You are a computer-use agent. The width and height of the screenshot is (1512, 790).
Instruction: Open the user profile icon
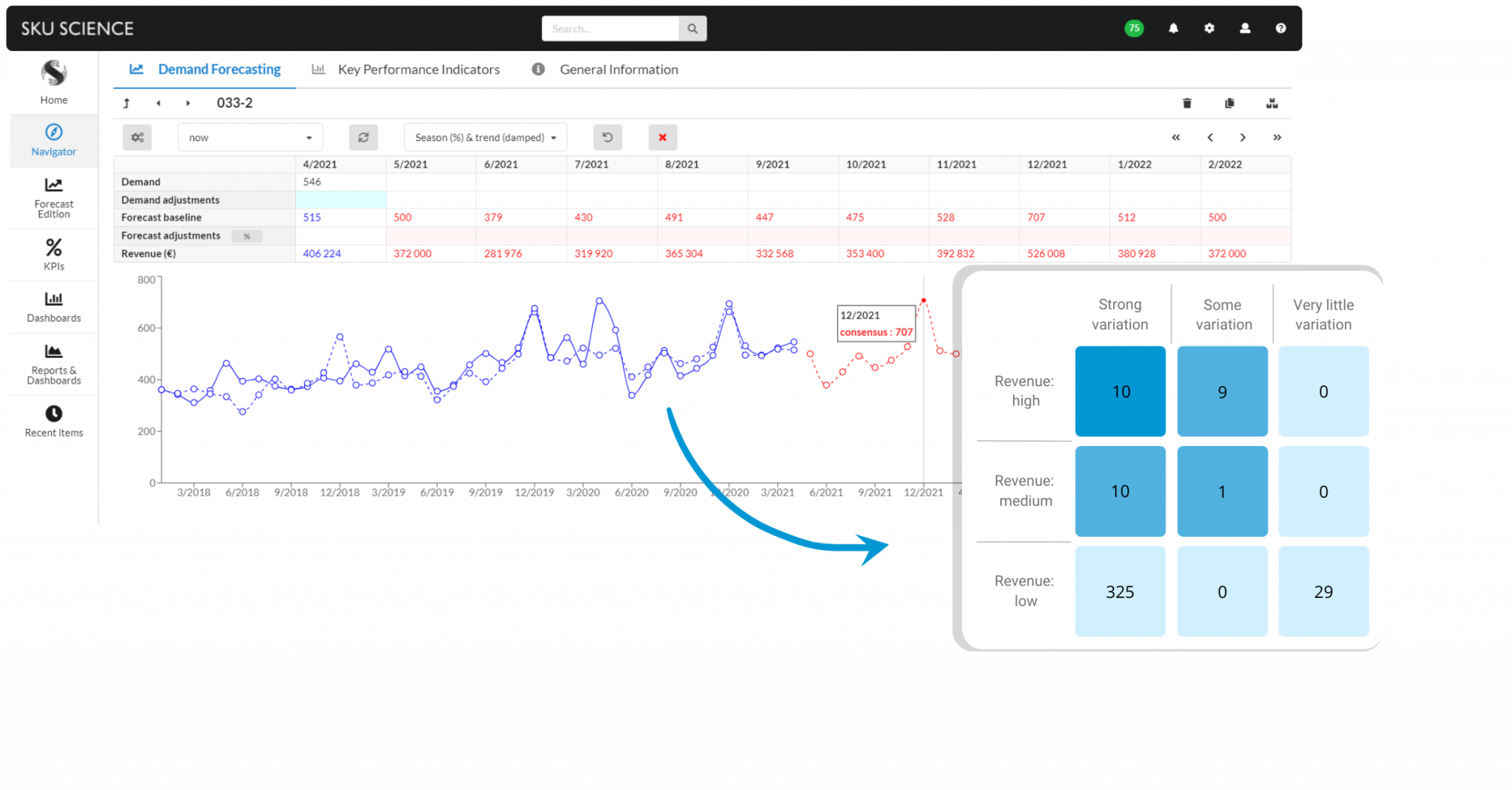tap(1245, 28)
